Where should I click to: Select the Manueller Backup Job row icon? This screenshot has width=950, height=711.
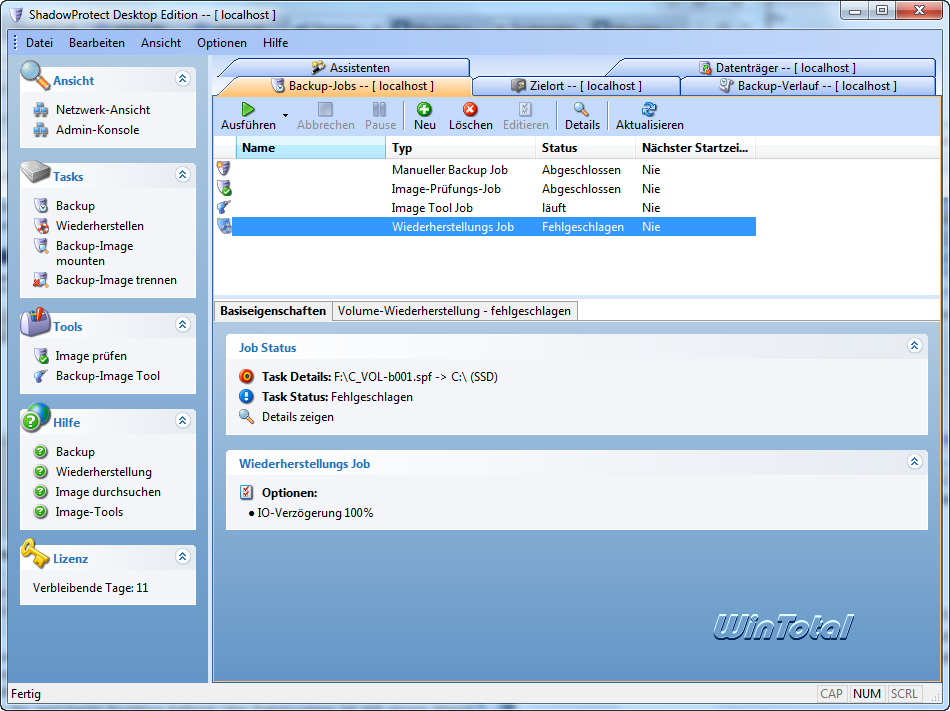point(224,169)
